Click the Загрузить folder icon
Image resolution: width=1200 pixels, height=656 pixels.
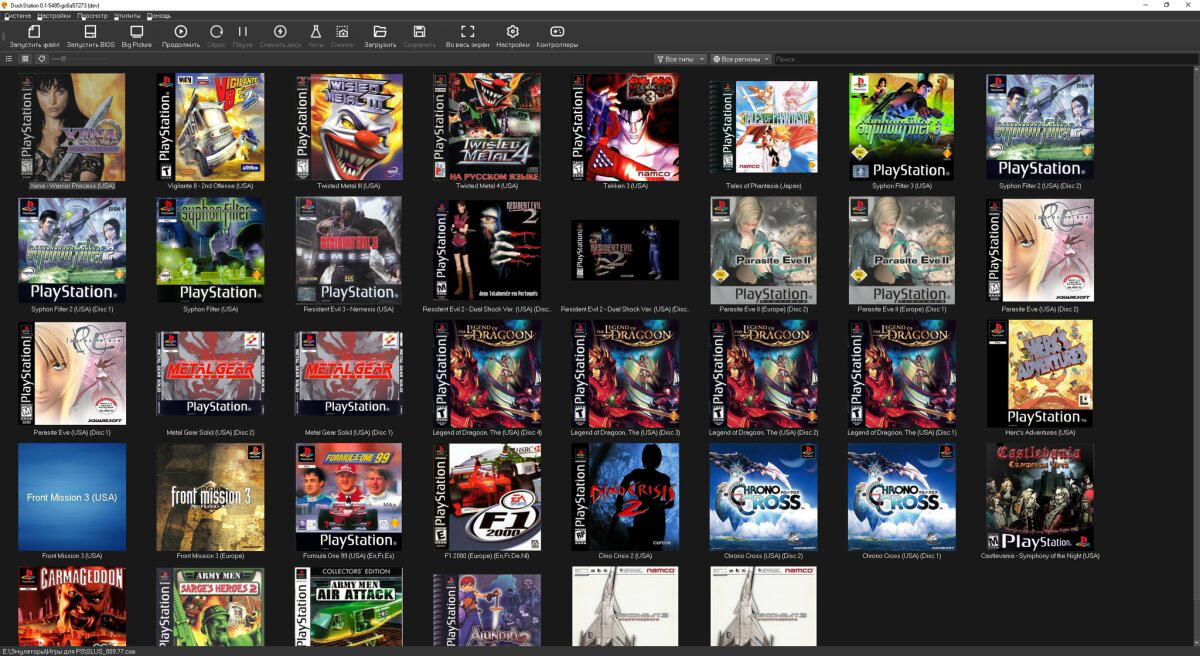380,32
